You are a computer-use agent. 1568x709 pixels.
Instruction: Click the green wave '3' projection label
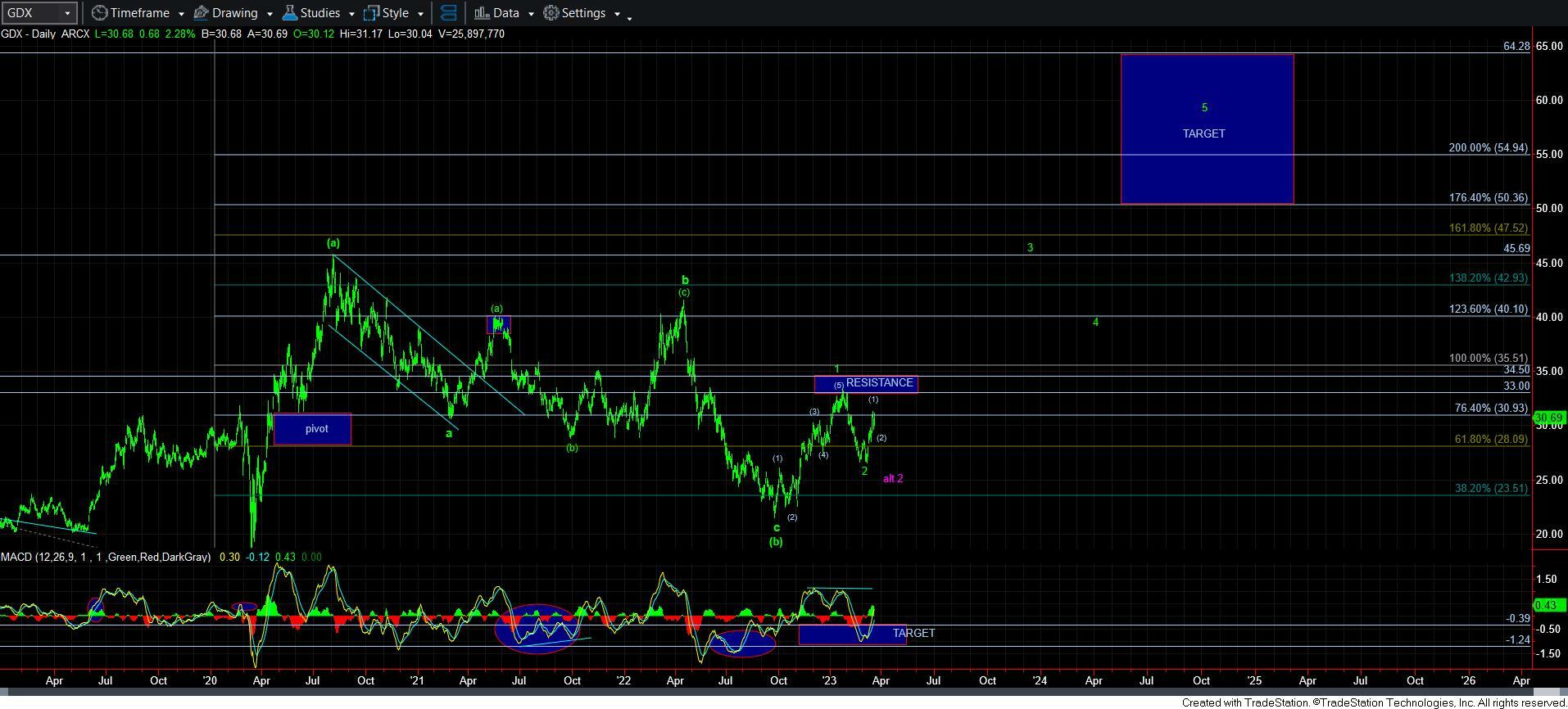[1030, 248]
